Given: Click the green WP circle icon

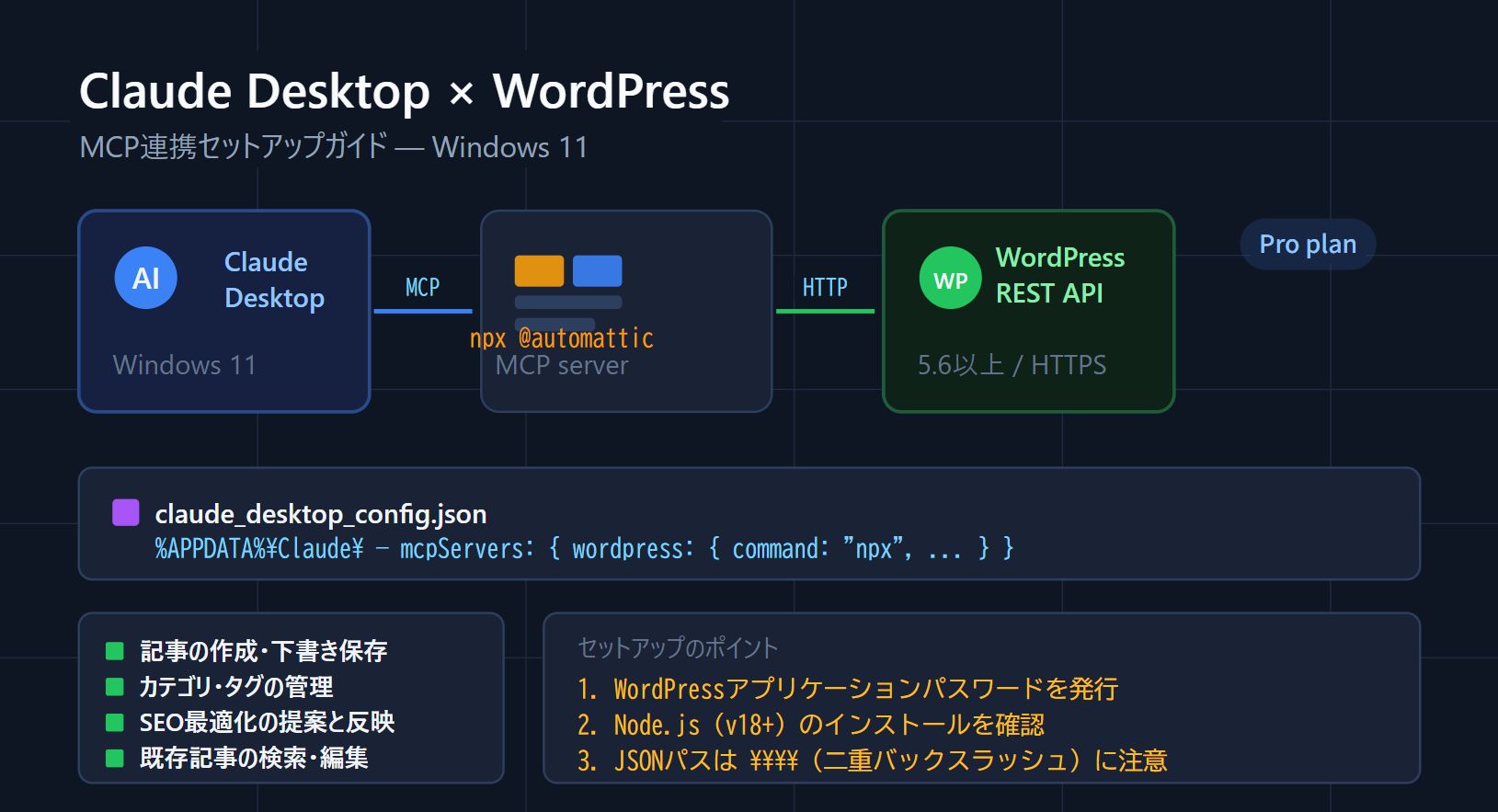Looking at the screenshot, I should [950, 279].
